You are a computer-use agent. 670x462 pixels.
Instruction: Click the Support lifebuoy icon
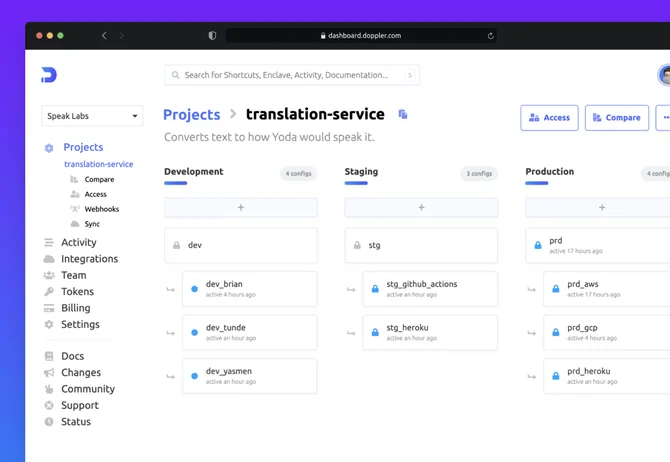[x=49, y=405]
